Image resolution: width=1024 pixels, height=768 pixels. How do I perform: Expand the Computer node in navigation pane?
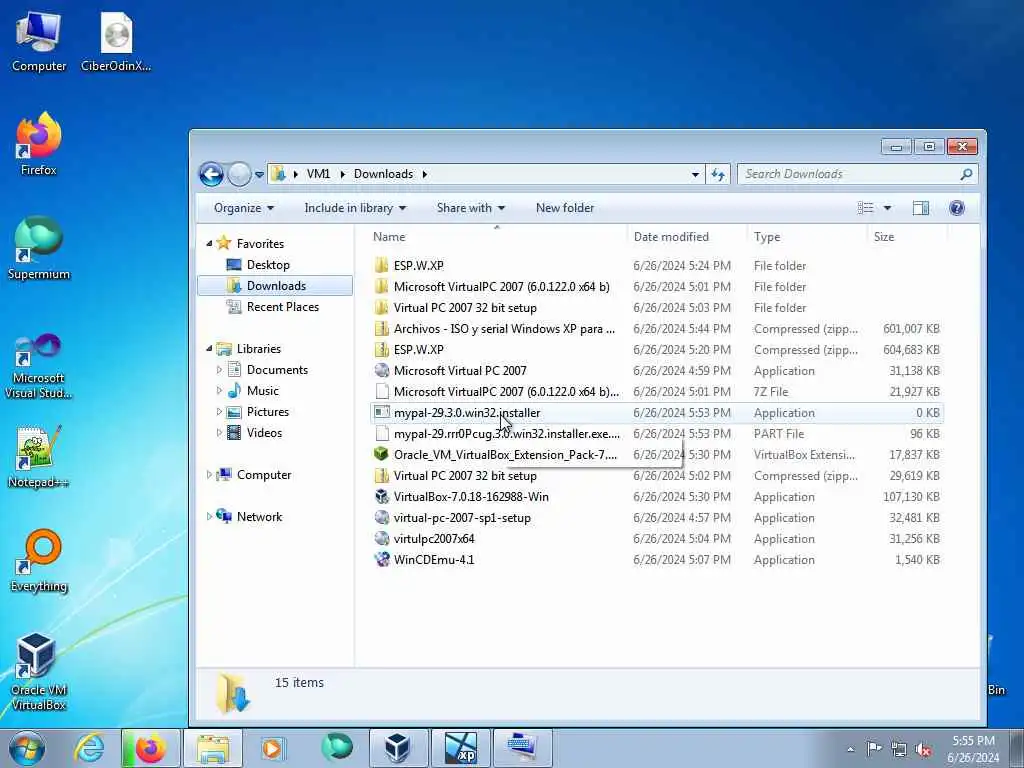pos(209,475)
